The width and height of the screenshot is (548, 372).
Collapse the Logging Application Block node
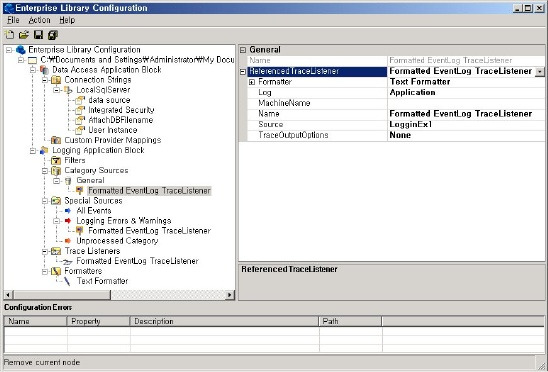point(33,151)
